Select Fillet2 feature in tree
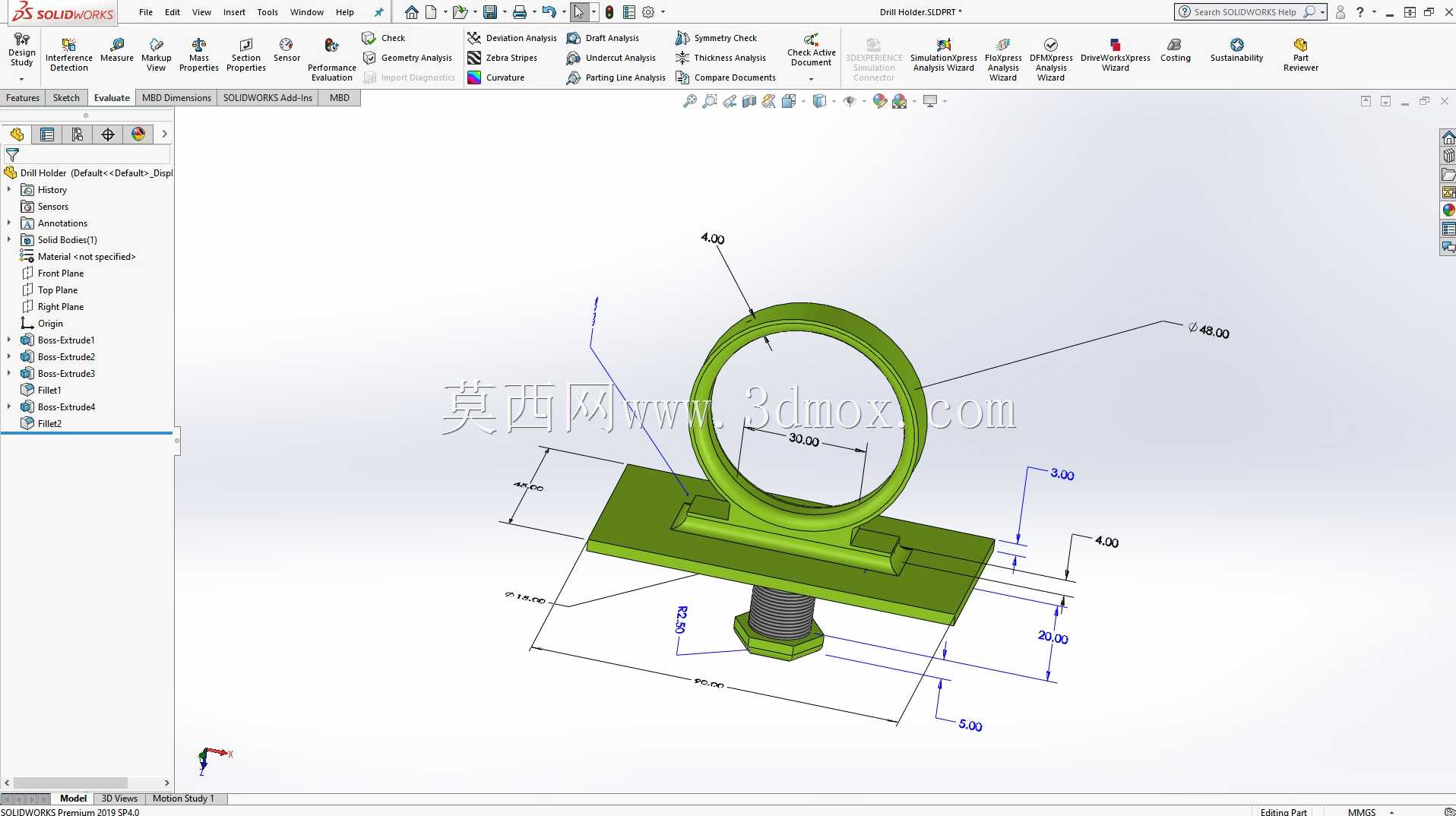This screenshot has height=816, width=1456. (x=49, y=423)
